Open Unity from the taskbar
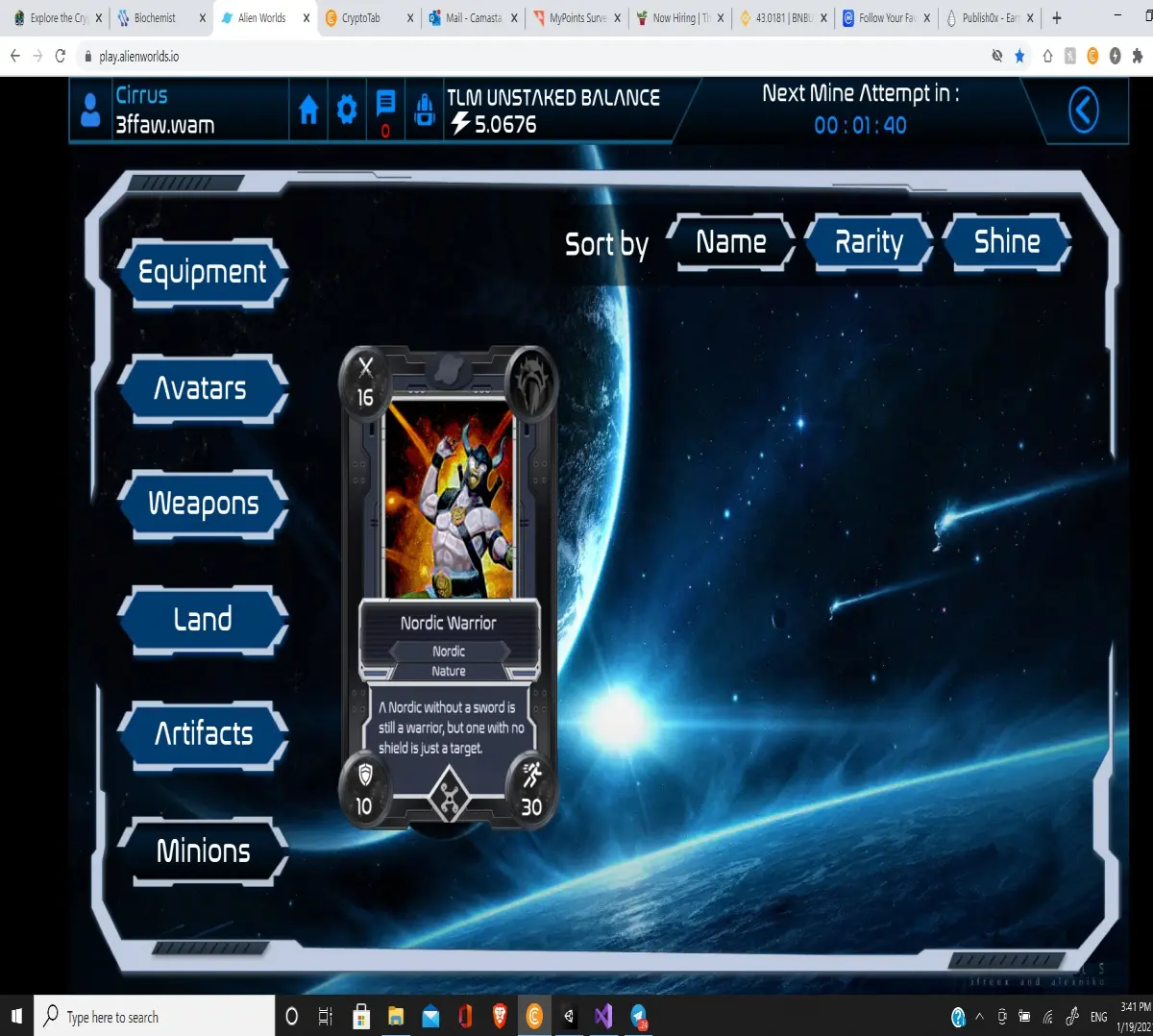1153x1036 pixels. [569, 1016]
